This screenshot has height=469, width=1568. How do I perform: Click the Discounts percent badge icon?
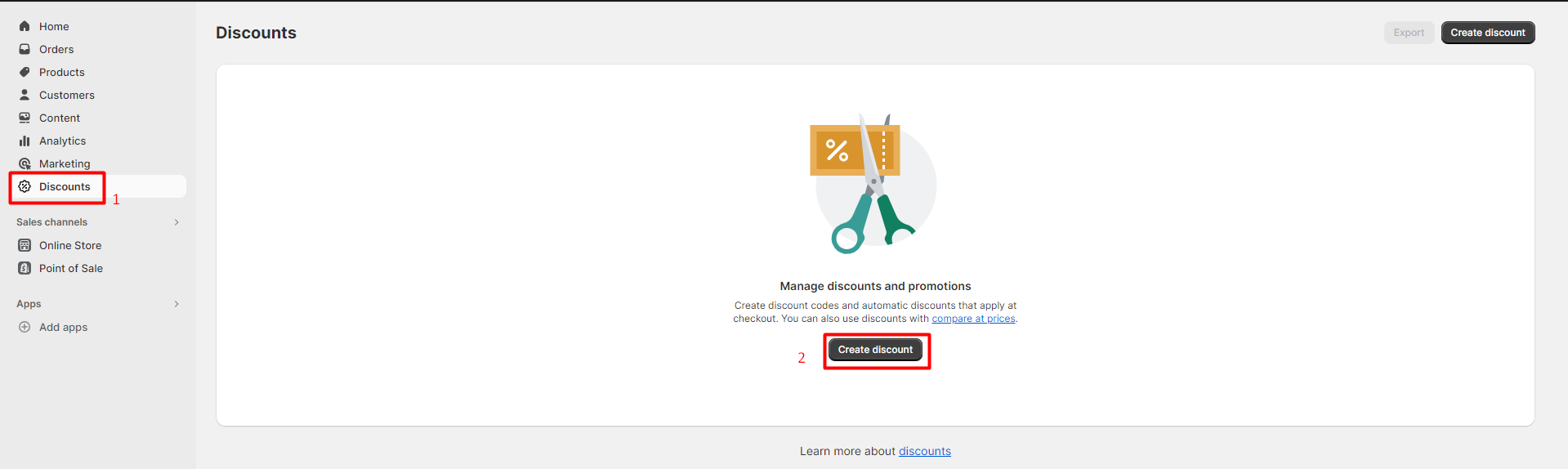coord(25,186)
